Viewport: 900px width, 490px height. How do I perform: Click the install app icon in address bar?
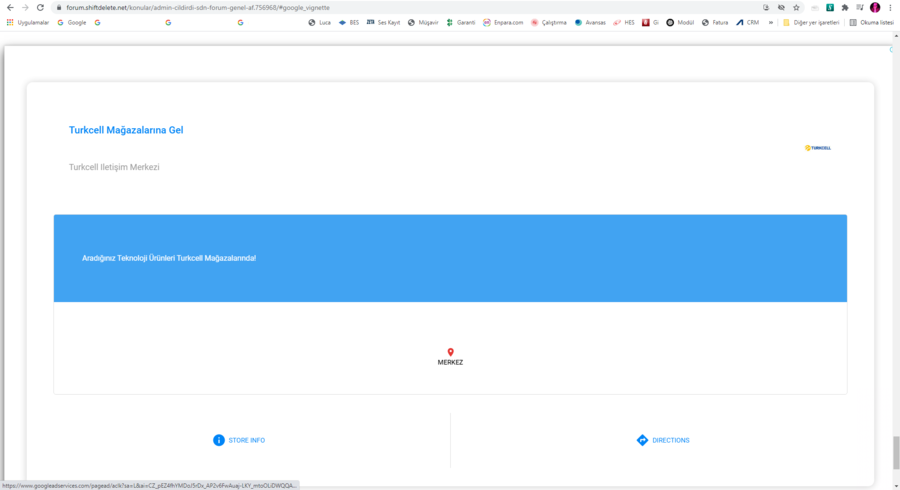[x=766, y=7]
